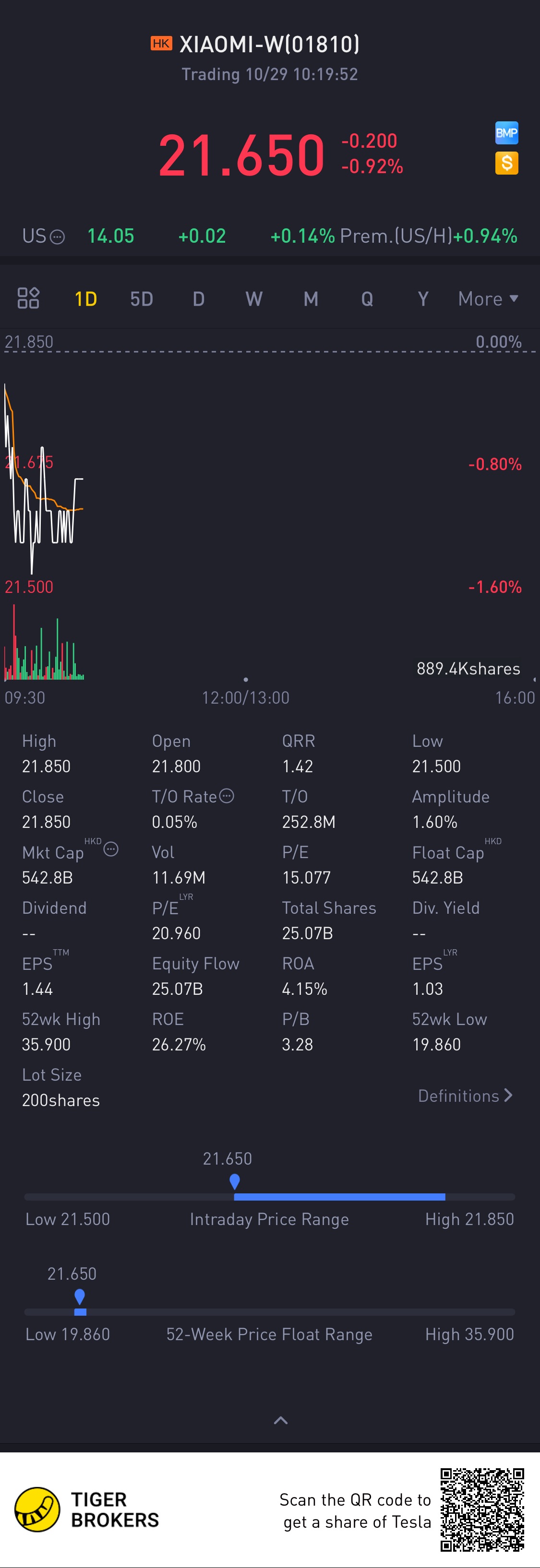This screenshot has height=1568, width=540.
Task: Tap the Tiger Brokers logo
Action: (86, 1509)
